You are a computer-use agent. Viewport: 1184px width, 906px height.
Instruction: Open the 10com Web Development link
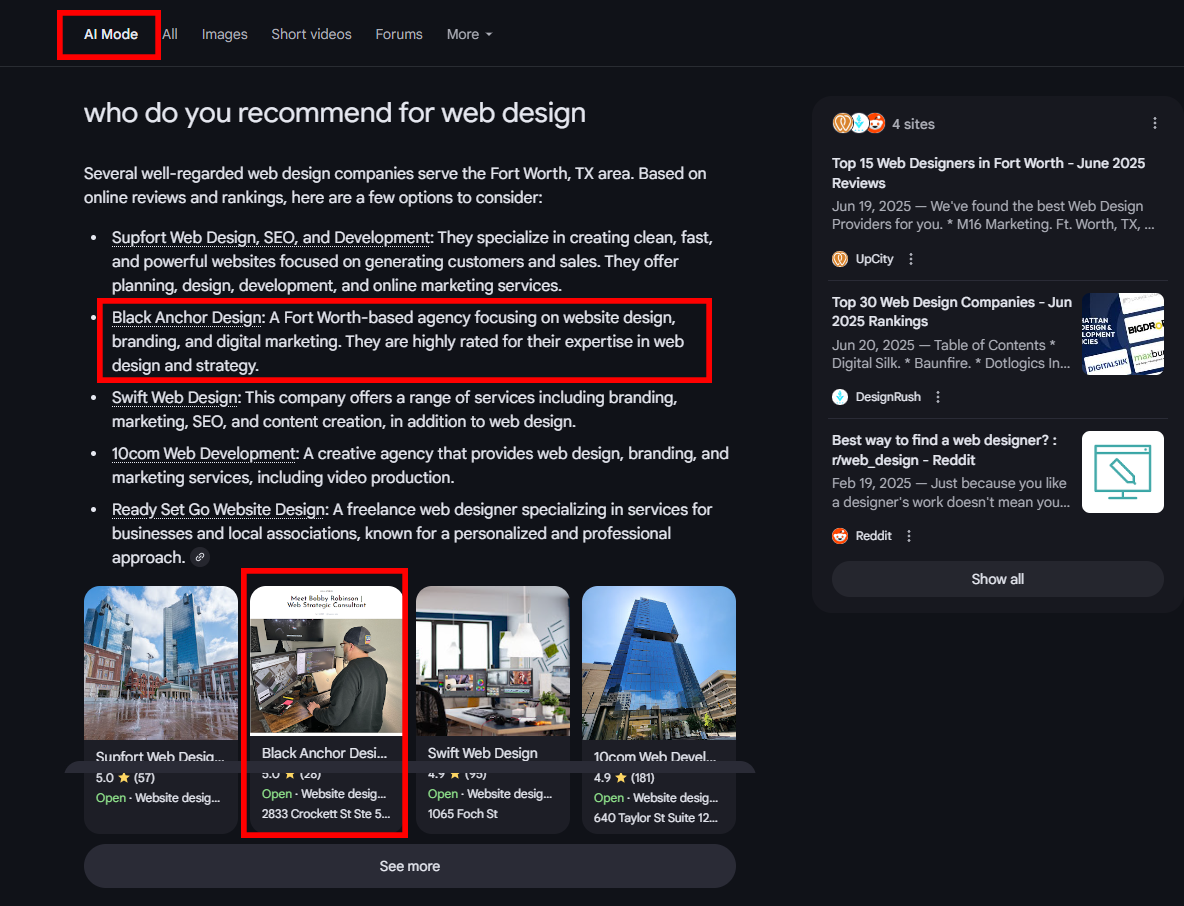(204, 453)
